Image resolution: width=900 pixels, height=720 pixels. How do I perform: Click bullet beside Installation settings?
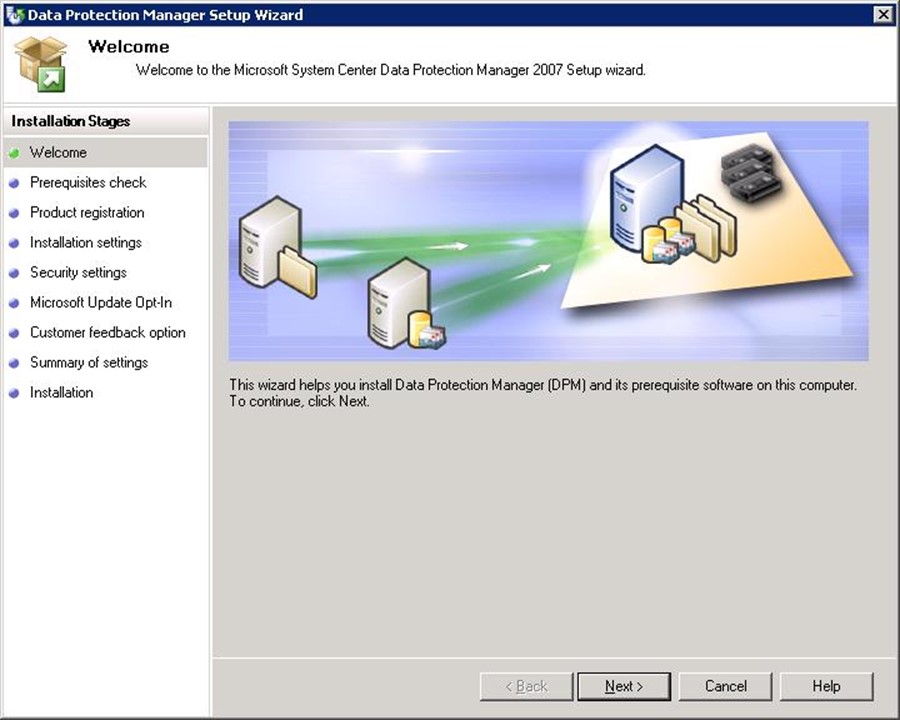[x=14, y=243]
